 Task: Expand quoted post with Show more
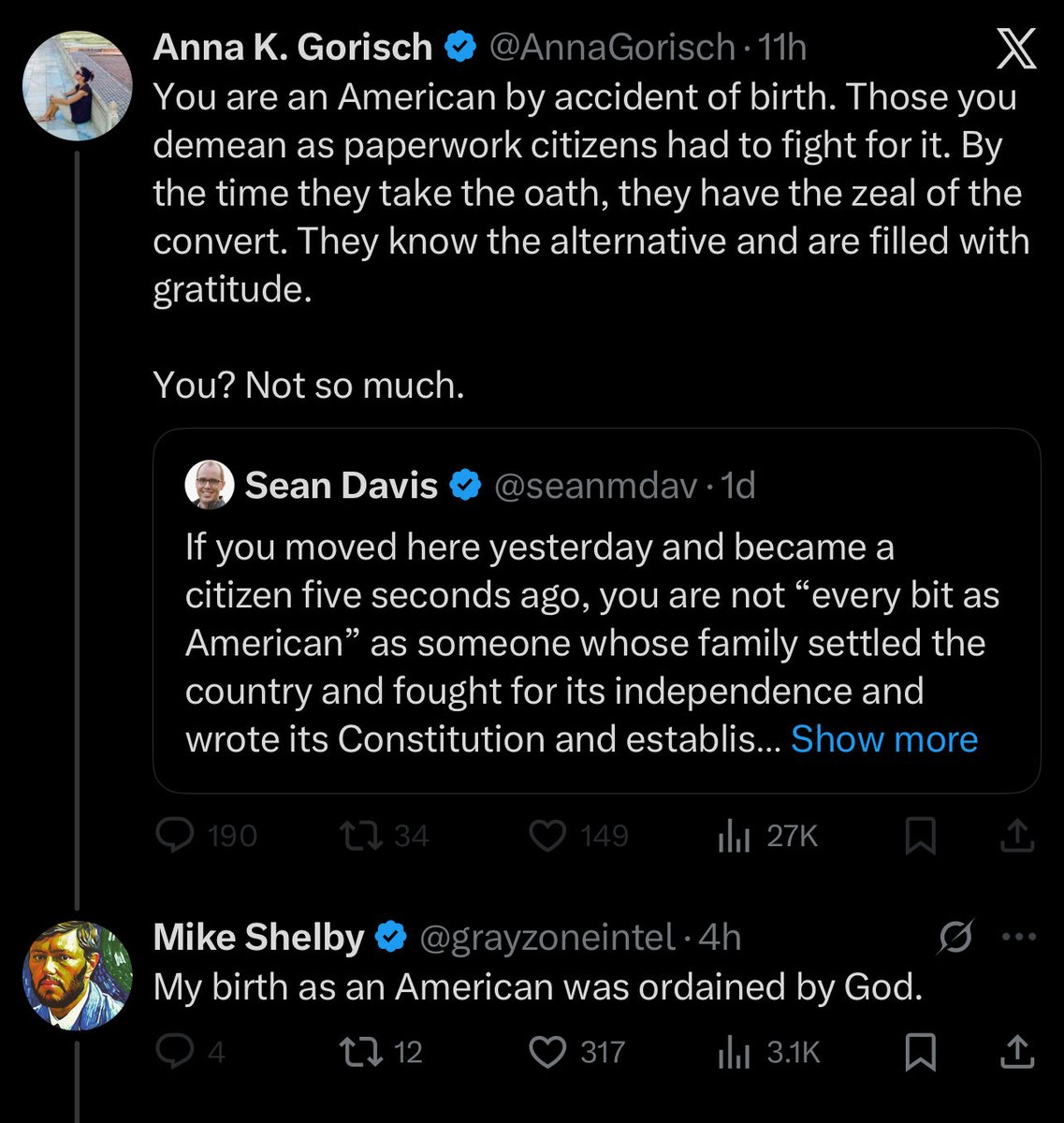coord(884,739)
